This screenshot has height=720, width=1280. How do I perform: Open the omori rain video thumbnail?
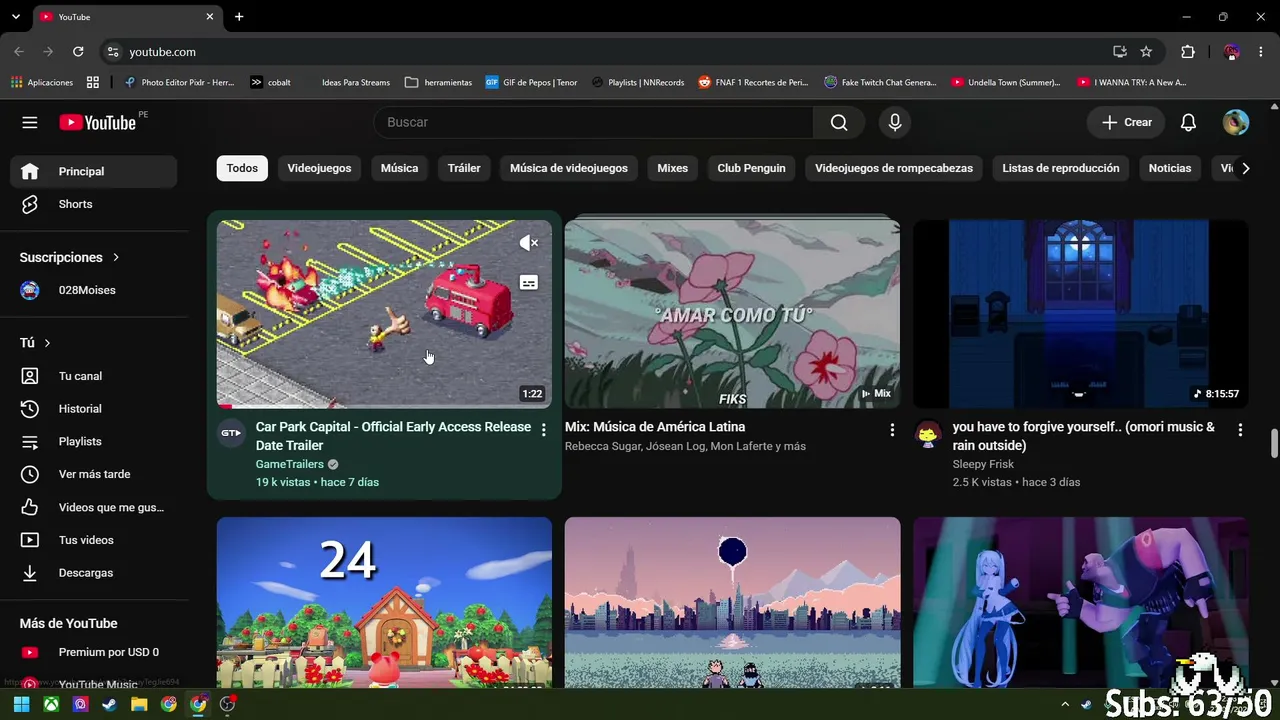(1080, 314)
